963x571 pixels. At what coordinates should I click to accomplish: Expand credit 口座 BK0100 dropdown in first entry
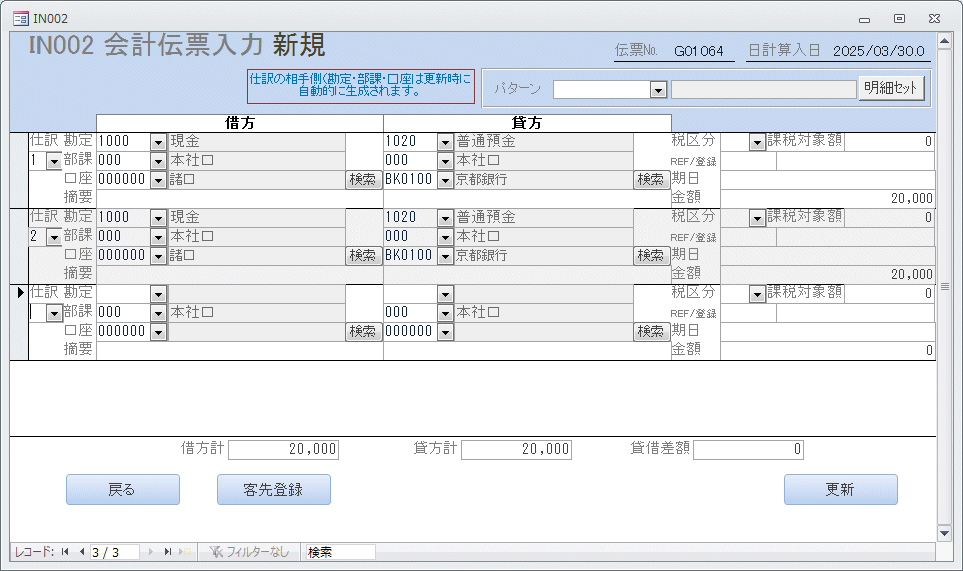[445, 180]
